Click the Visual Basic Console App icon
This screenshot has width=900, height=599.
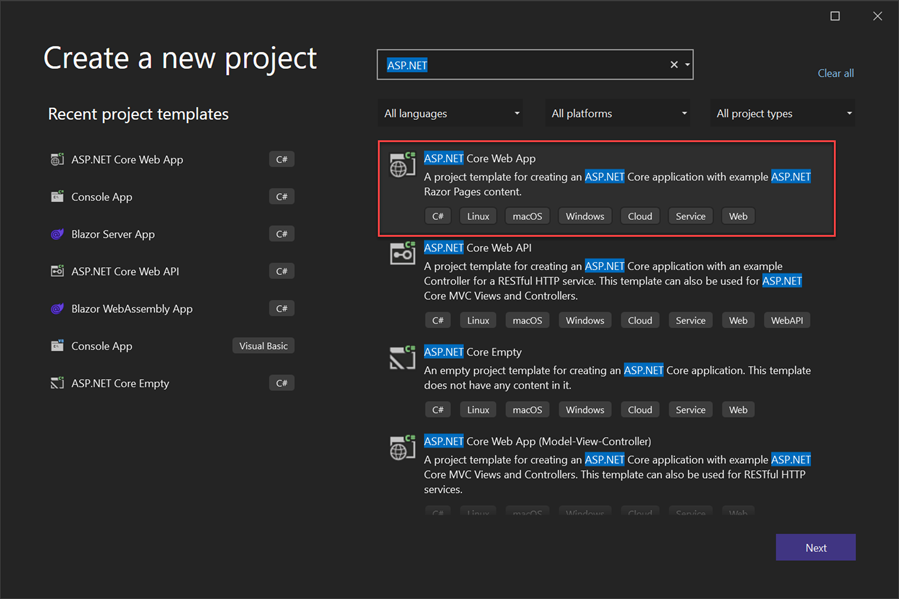[57, 346]
